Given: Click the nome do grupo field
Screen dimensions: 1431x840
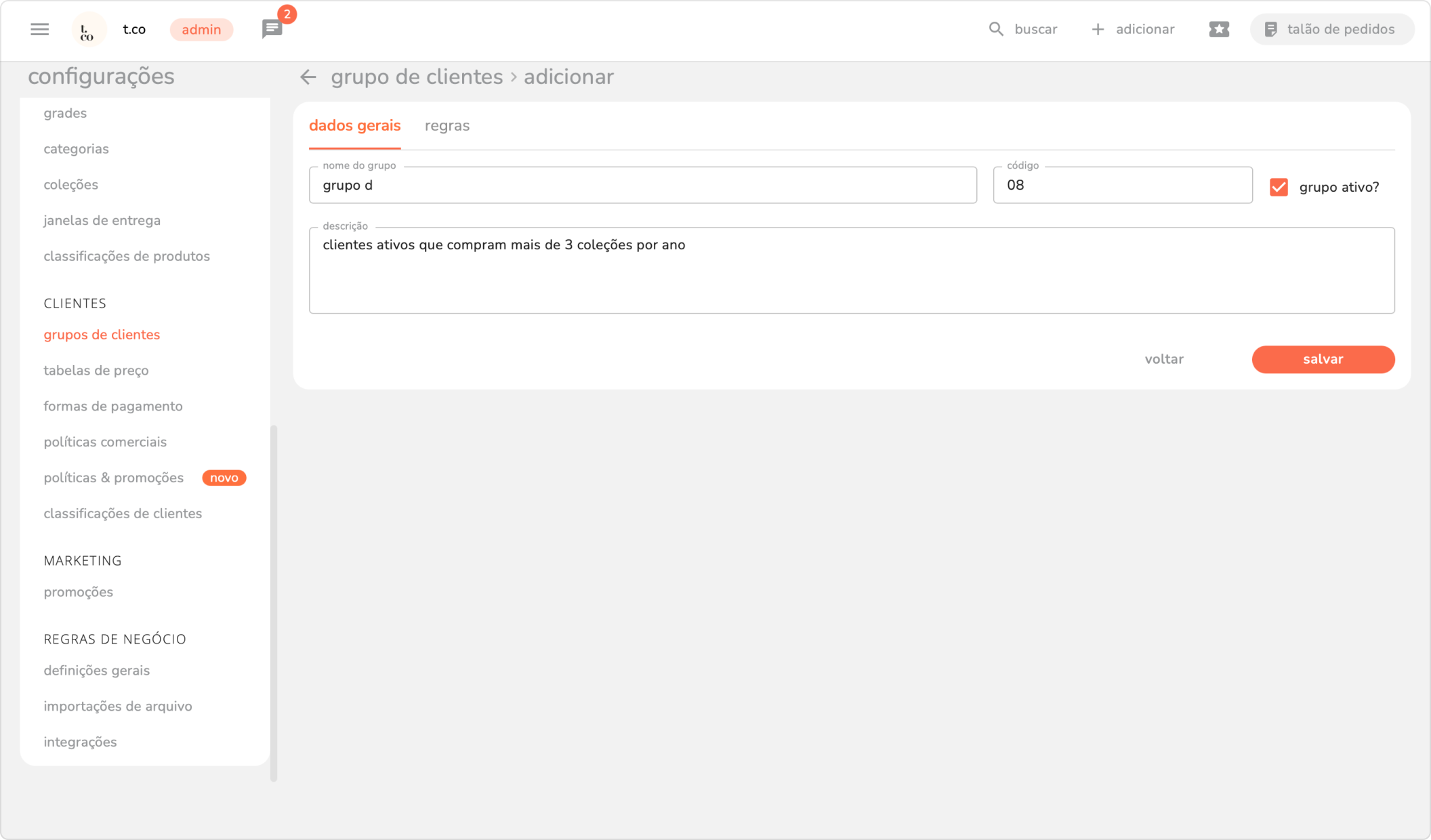Looking at the screenshot, I should coord(642,186).
